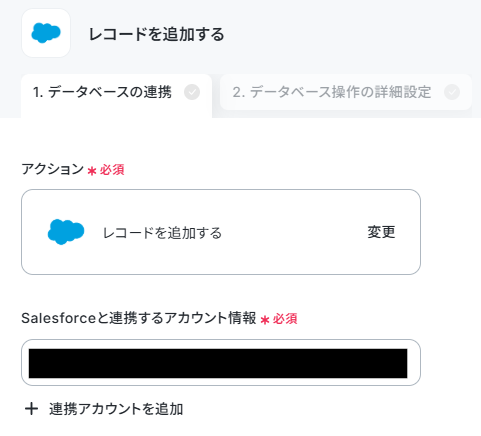Viewport: 481px width, 436px height.
Task: Click the red asterisk after アカウント情報 label
Action: (x=265, y=320)
